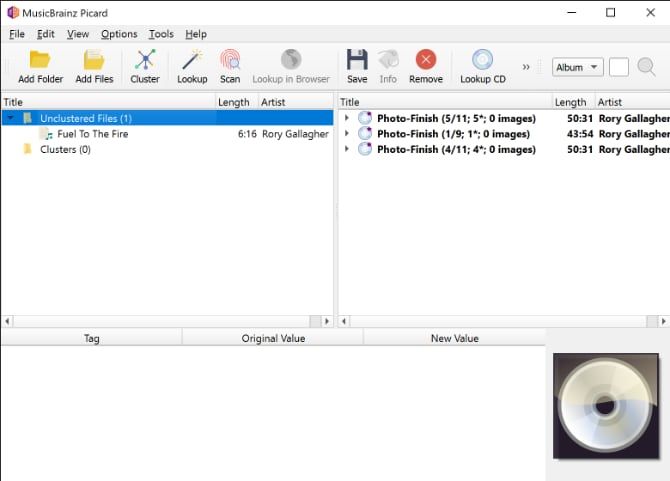Click the left pane Artist column header
The height and width of the screenshot is (481, 670).
pos(296,102)
